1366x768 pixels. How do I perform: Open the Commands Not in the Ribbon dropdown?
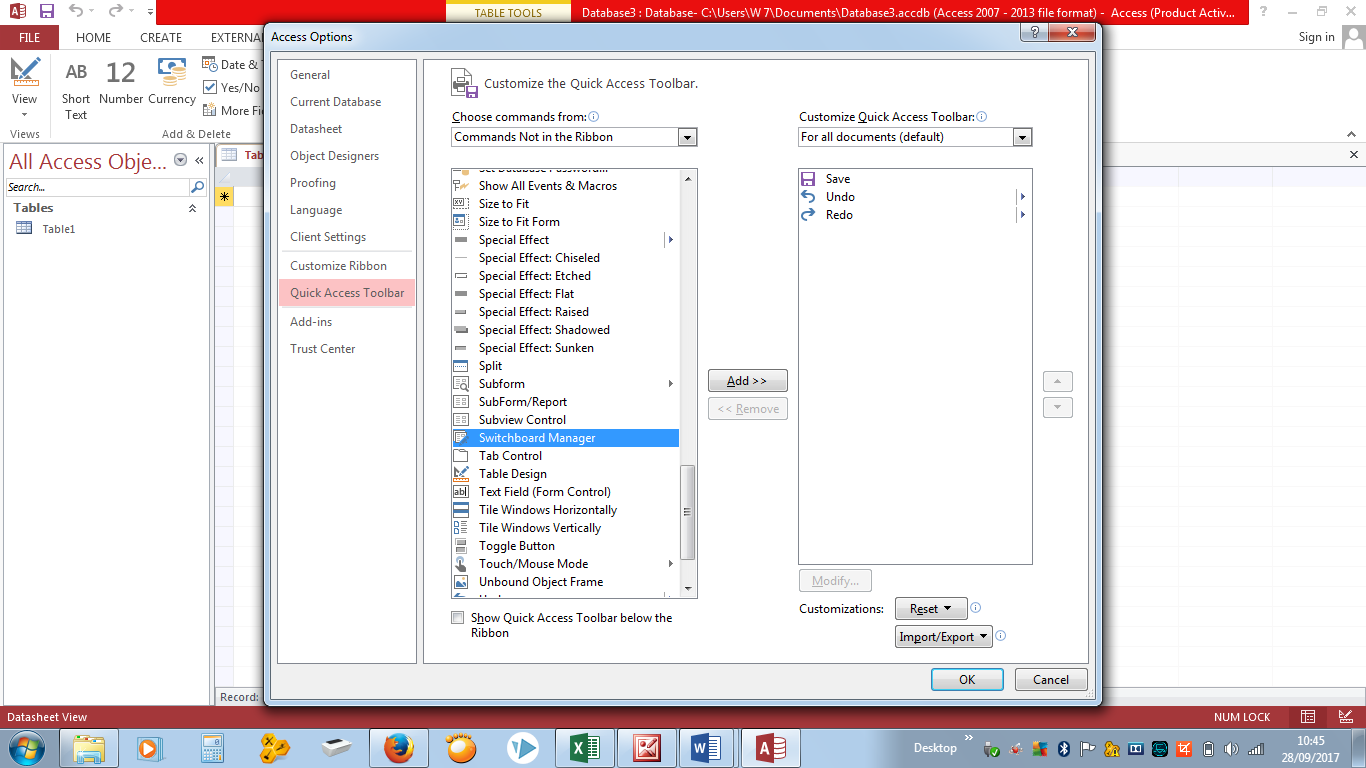tap(687, 137)
